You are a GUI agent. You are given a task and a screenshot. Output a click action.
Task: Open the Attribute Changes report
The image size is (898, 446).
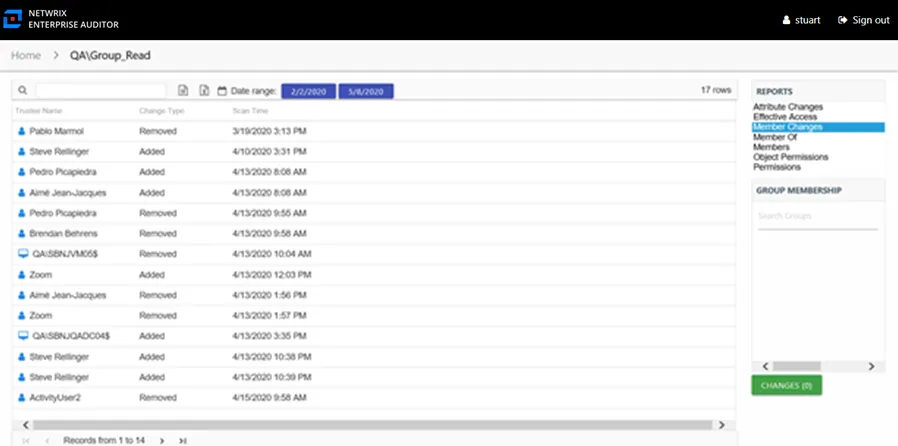click(788, 107)
